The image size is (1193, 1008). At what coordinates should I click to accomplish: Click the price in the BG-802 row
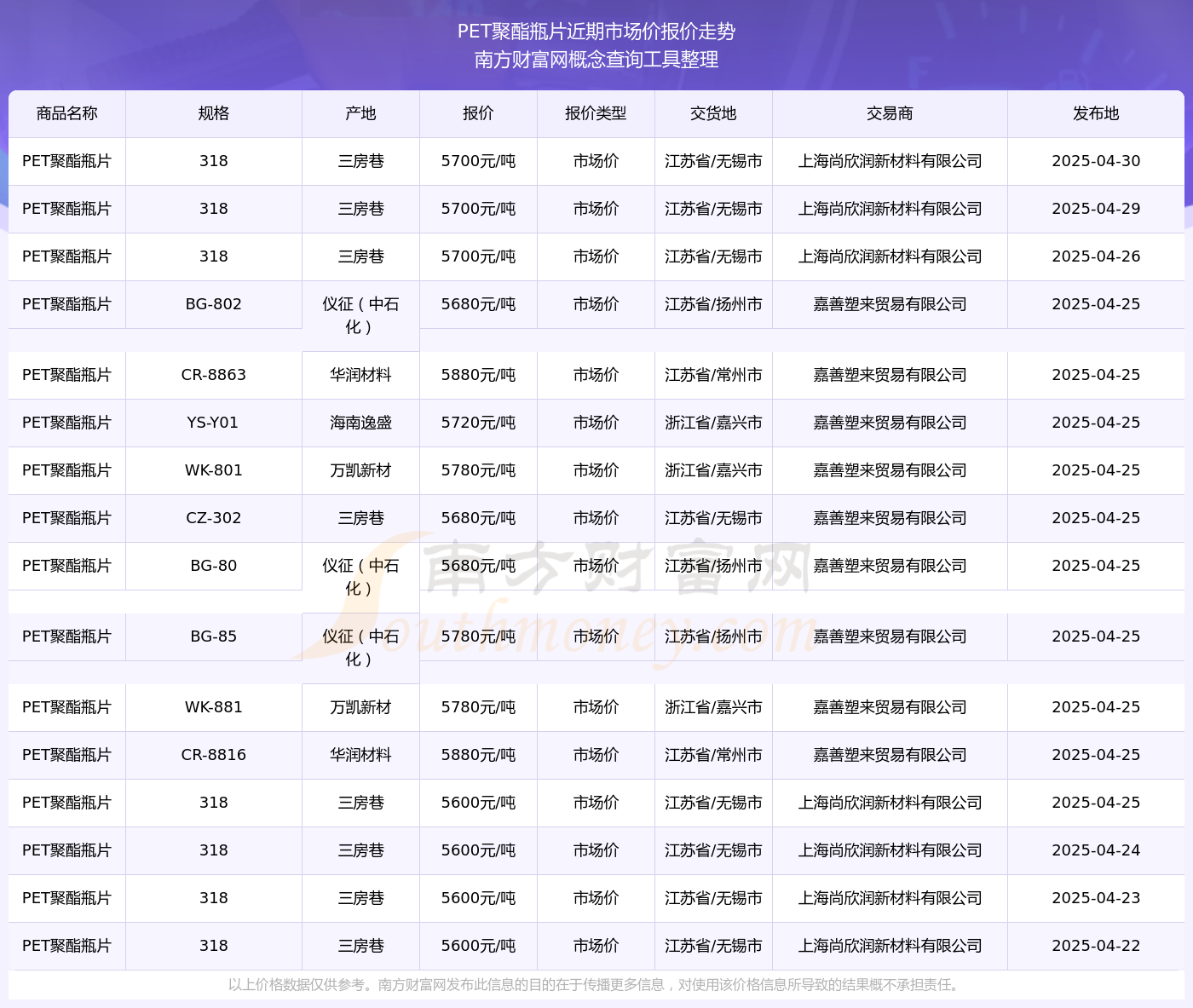(478, 304)
